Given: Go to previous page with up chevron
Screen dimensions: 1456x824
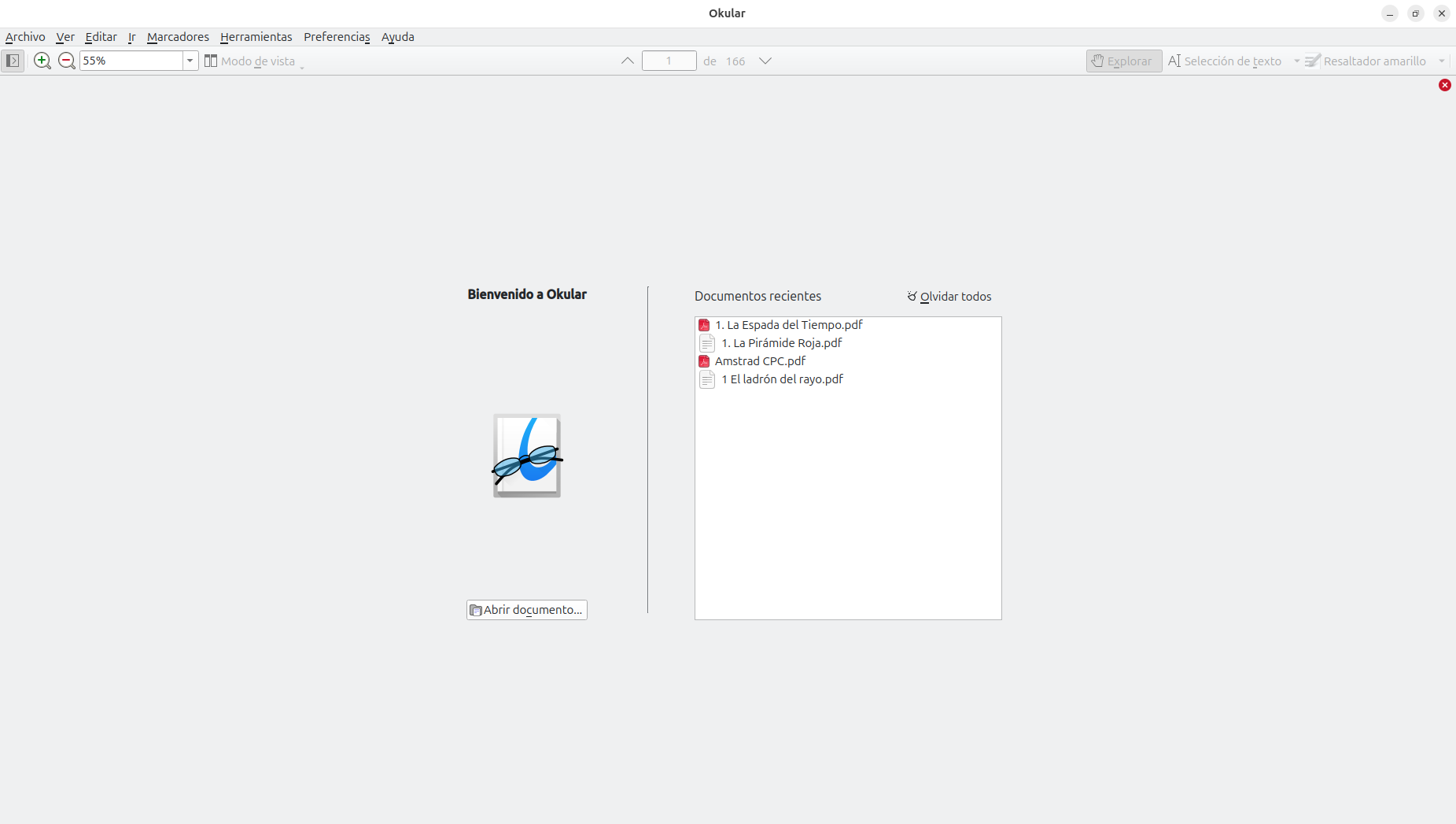Looking at the screenshot, I should [x=628, y=61].
